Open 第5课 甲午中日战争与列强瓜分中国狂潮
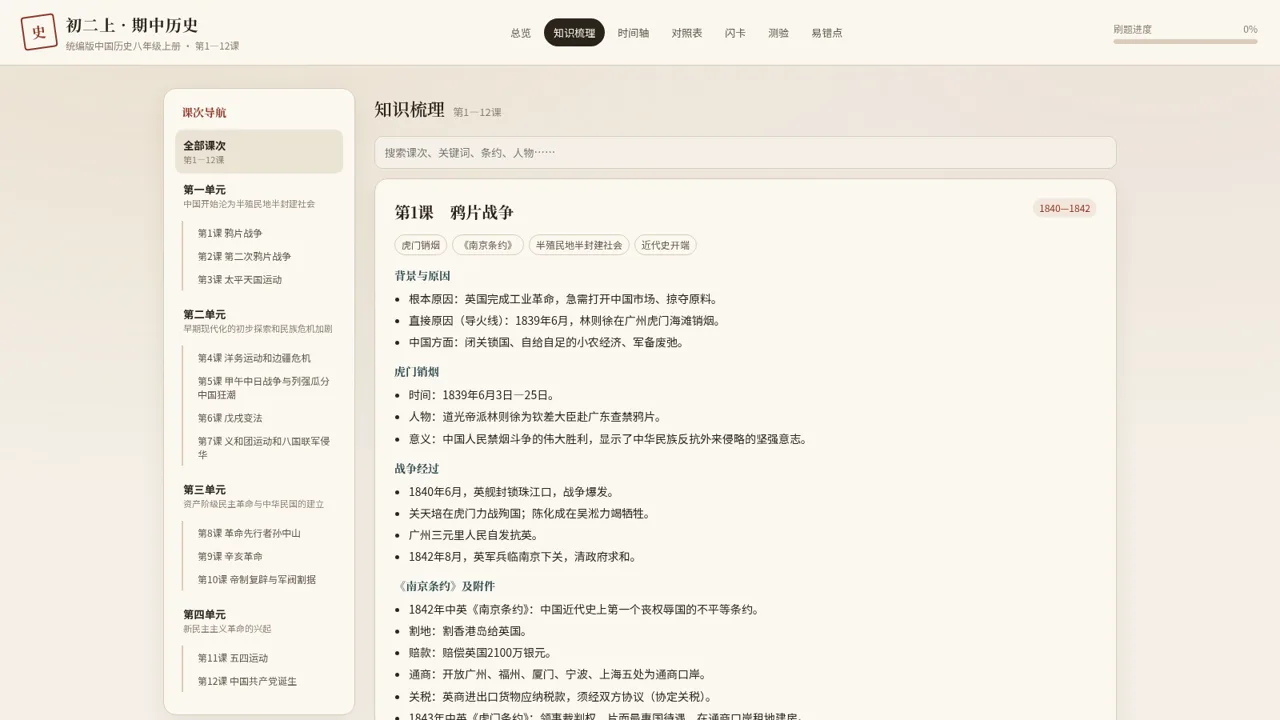Image resolution: width=1280 pixels, height=720 pixels. click(x=264, y=388)
